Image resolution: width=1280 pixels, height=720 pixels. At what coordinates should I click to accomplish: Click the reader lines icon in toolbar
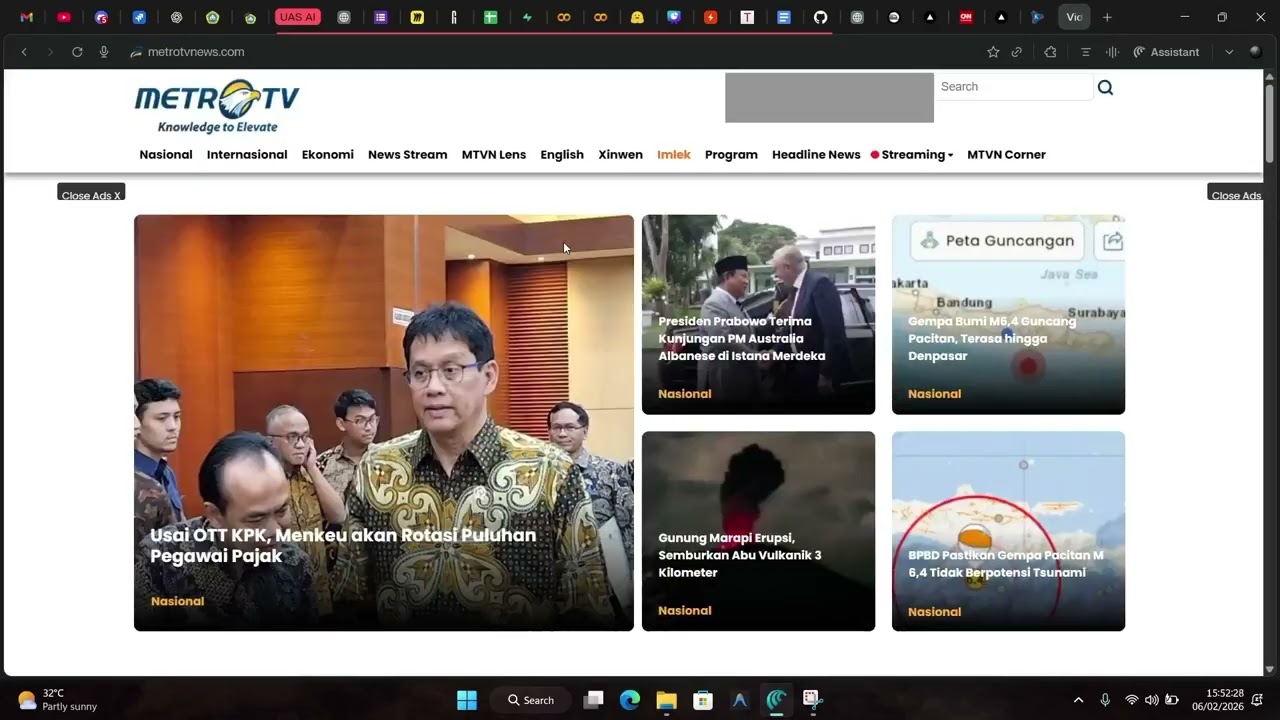click(1086, 52)
